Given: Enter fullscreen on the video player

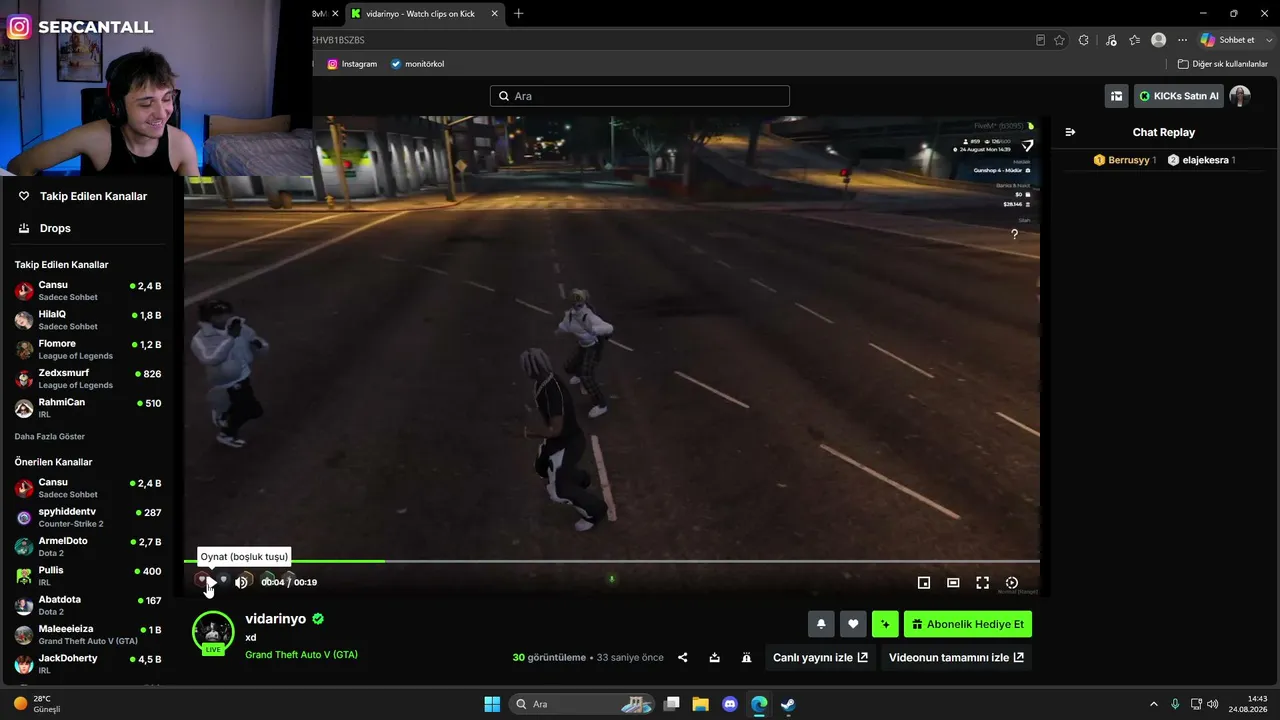Looking at the screenshot, I should point(983,582).
